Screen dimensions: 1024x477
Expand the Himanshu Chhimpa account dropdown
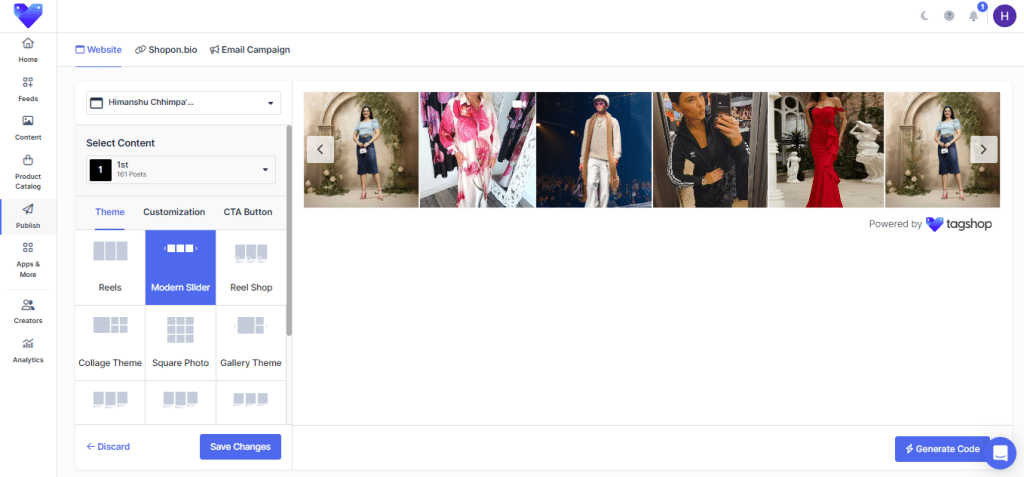183,103
